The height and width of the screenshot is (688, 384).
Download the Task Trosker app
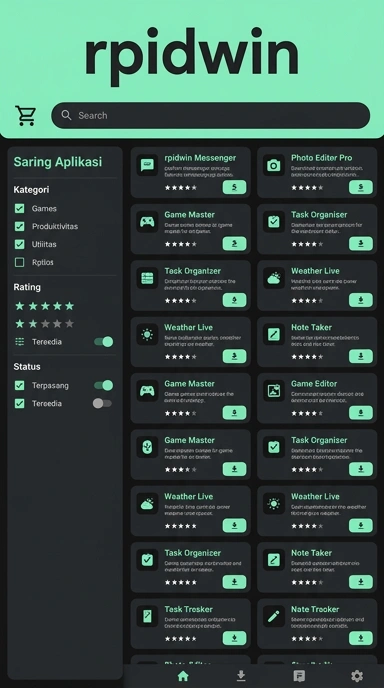coord(234,638)
